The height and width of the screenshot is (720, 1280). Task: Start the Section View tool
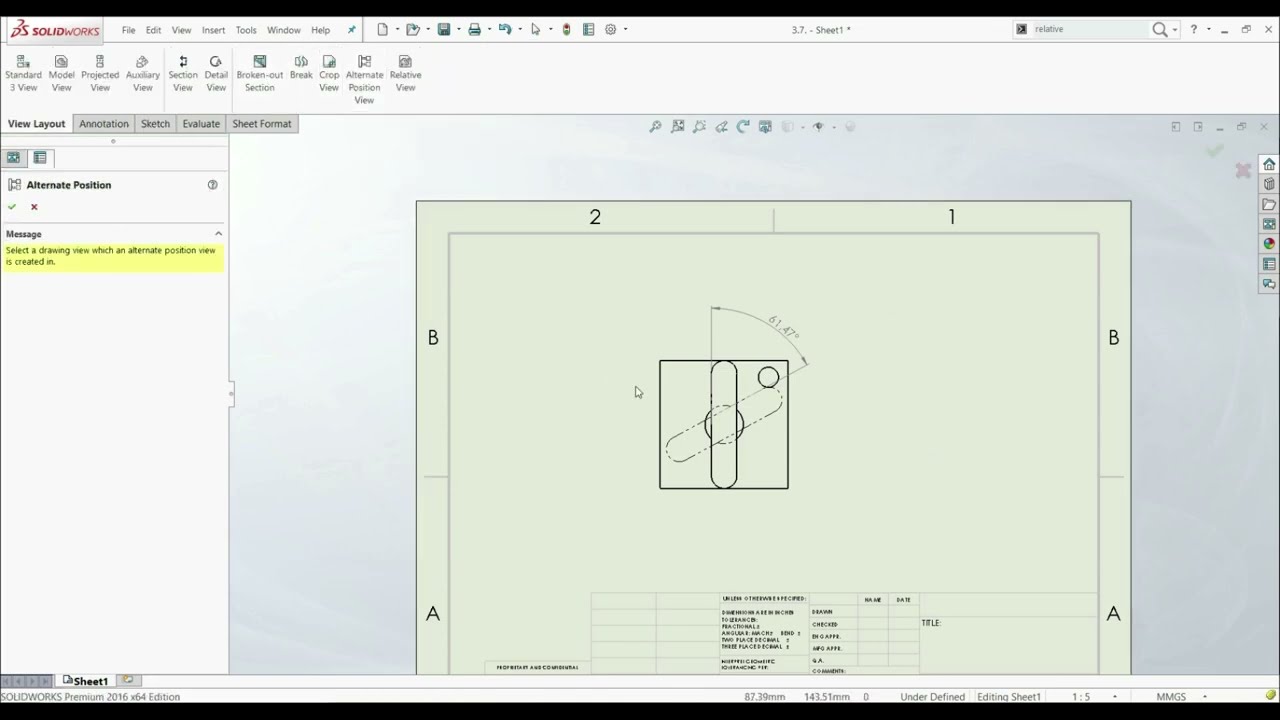pyautogui.click(x=183, y=74)
